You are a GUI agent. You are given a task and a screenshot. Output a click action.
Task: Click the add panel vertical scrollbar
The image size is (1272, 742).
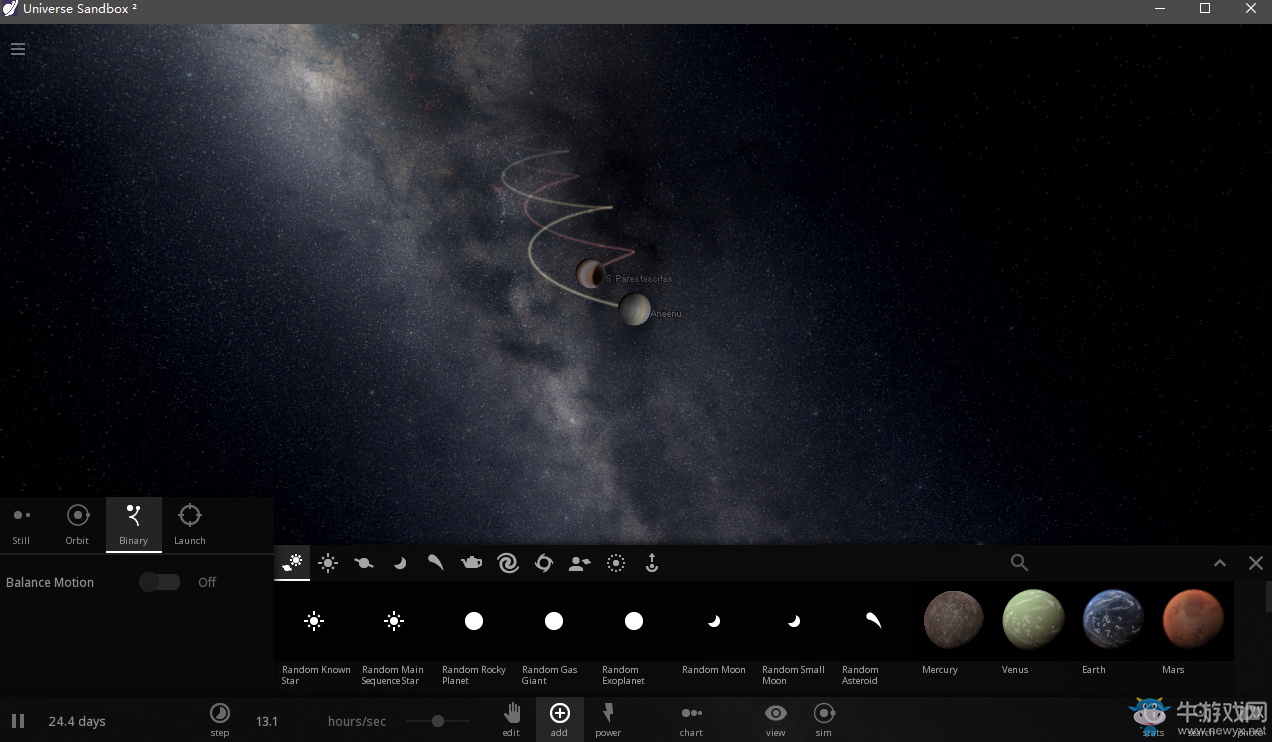pos(1268,597)
